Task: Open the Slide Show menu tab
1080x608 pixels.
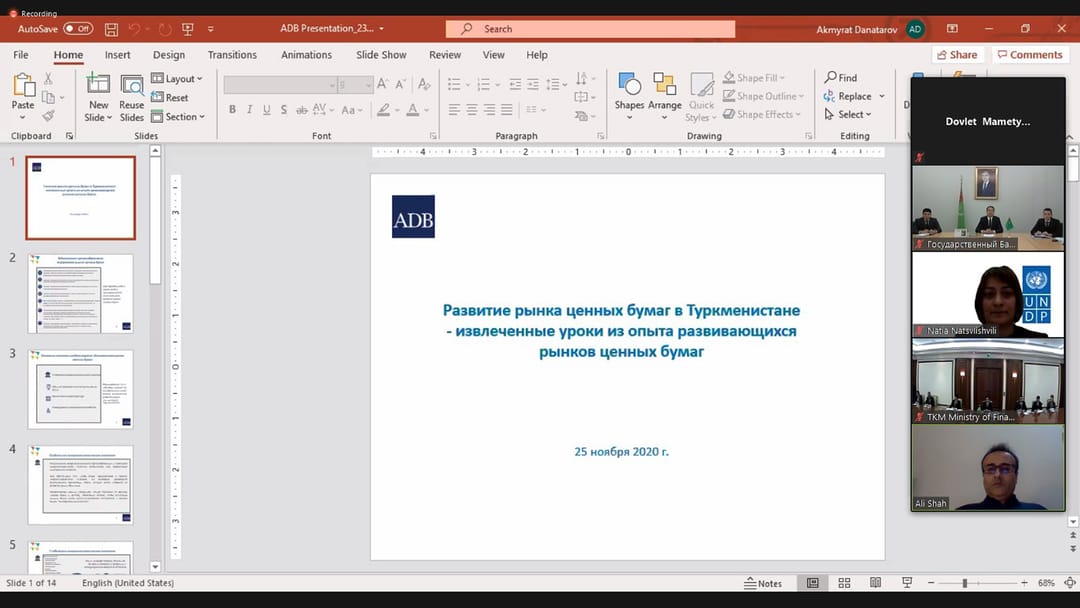Action: click(381, 55)
